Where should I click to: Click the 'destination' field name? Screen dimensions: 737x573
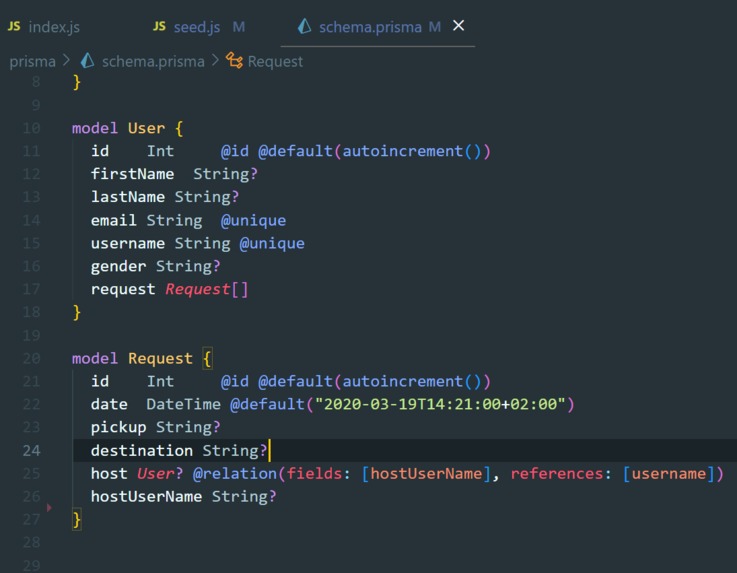(141, 450)
